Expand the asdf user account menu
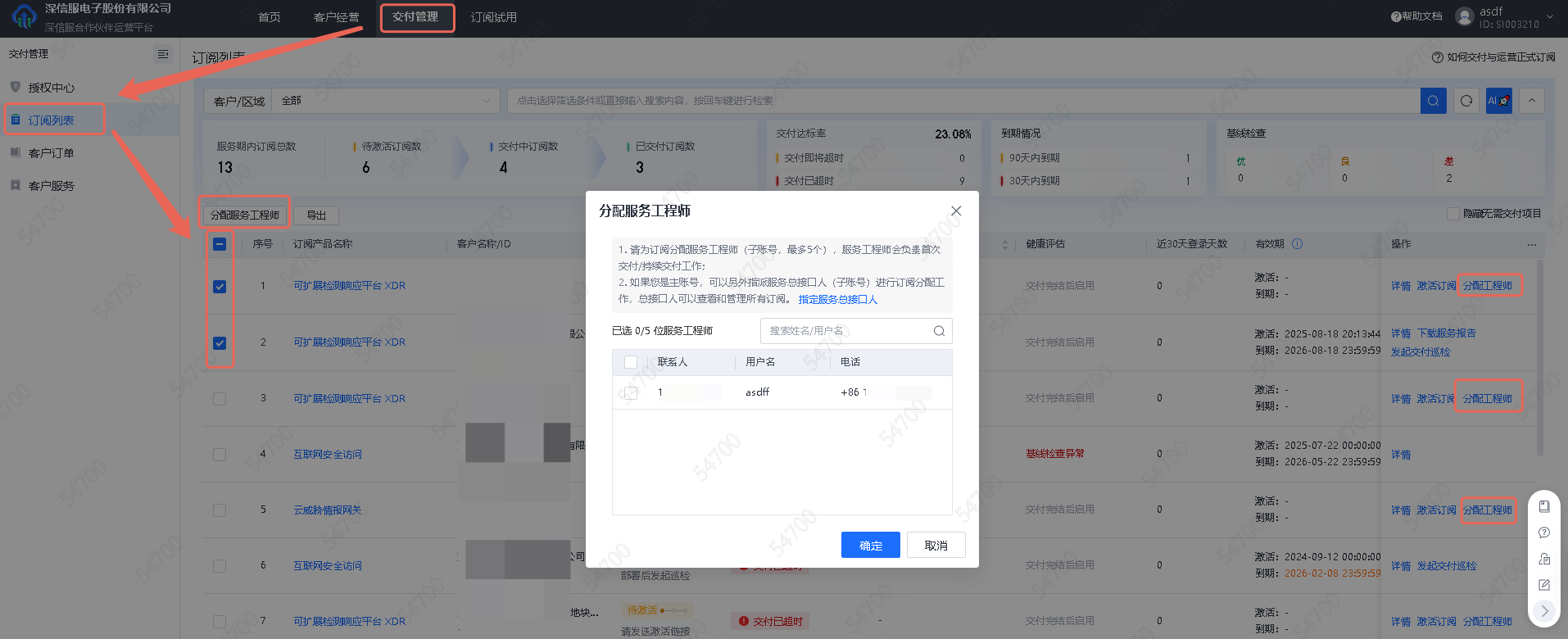1568x639 pixels. 1549,17
